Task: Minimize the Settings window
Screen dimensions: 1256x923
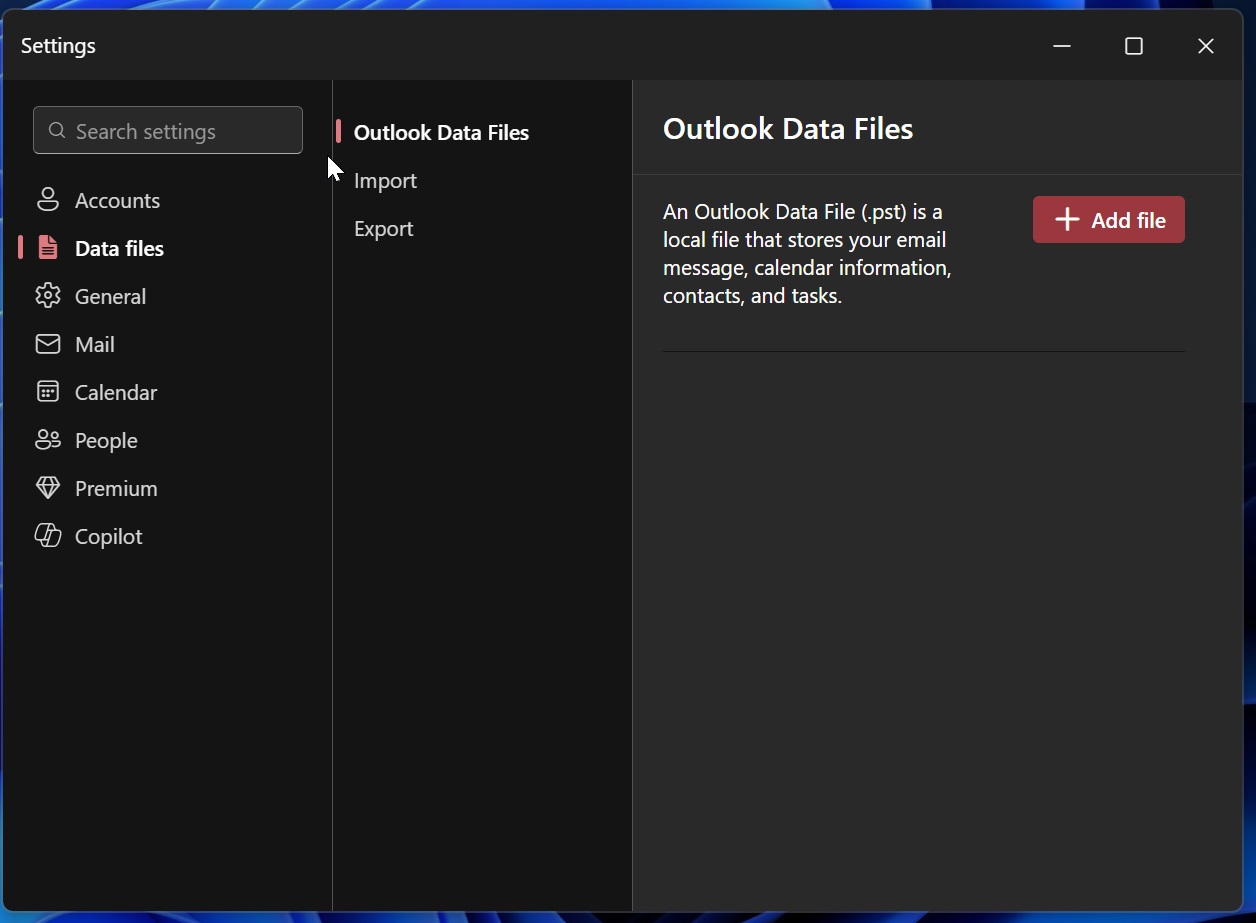Action: [1062, 46]
